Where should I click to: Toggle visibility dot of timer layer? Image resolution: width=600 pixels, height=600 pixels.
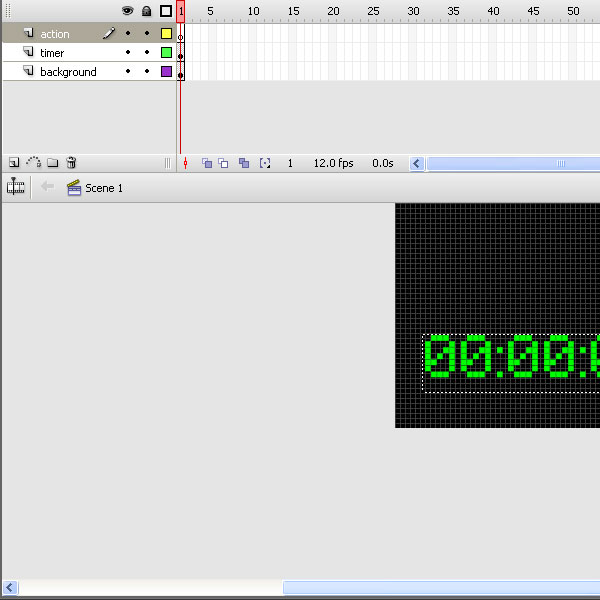(128, 52)
